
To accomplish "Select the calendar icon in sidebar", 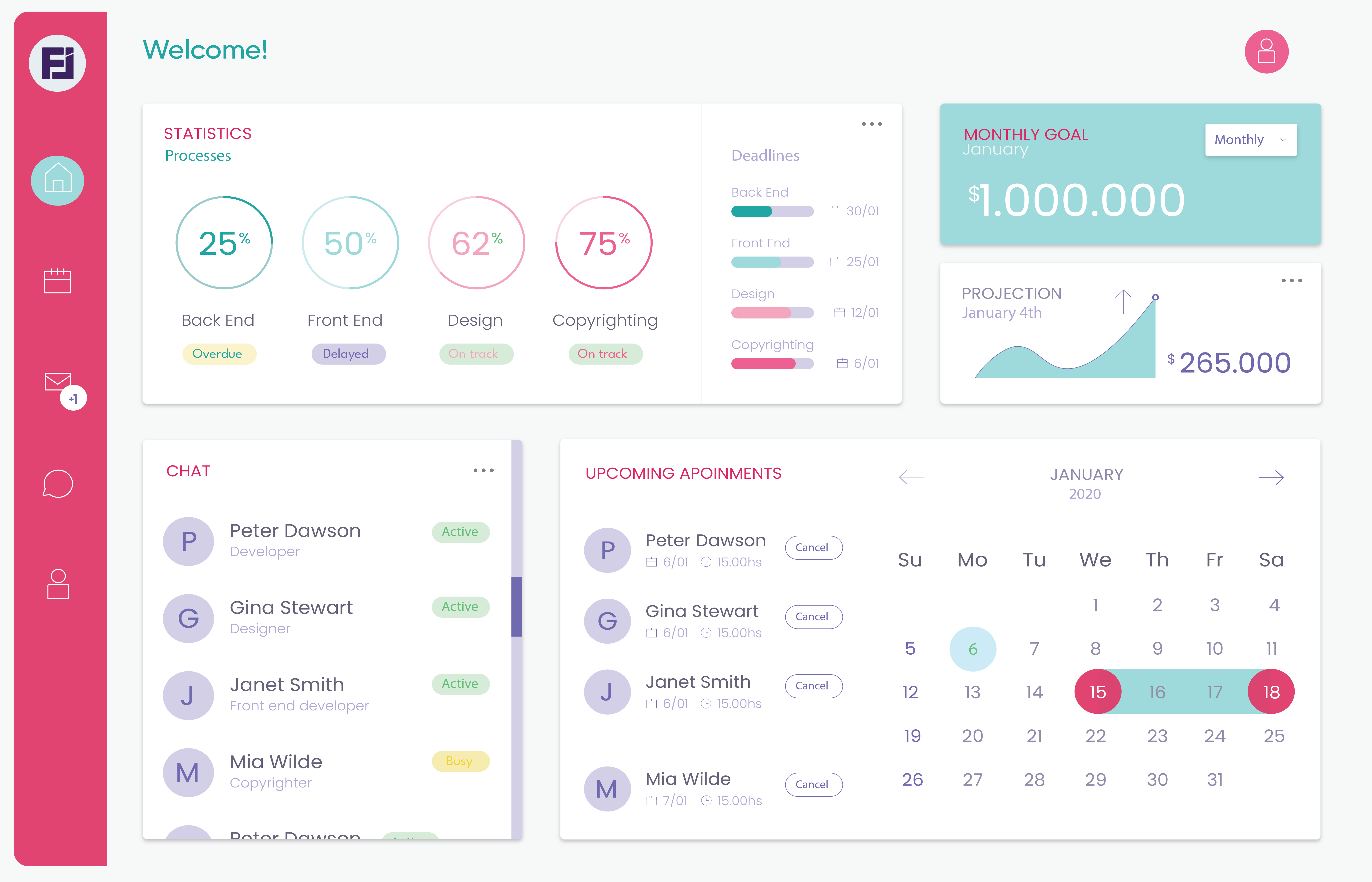I will tap(57, 281).
